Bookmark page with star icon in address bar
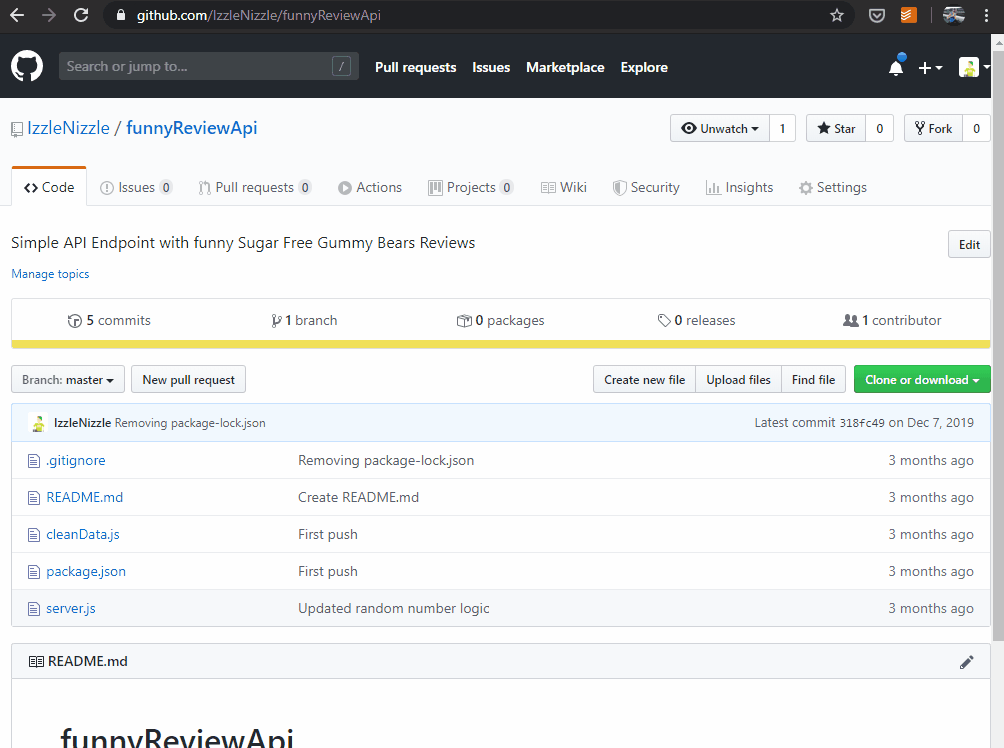The height and width of the screenshot is (748, 1004). click(836, 15)
